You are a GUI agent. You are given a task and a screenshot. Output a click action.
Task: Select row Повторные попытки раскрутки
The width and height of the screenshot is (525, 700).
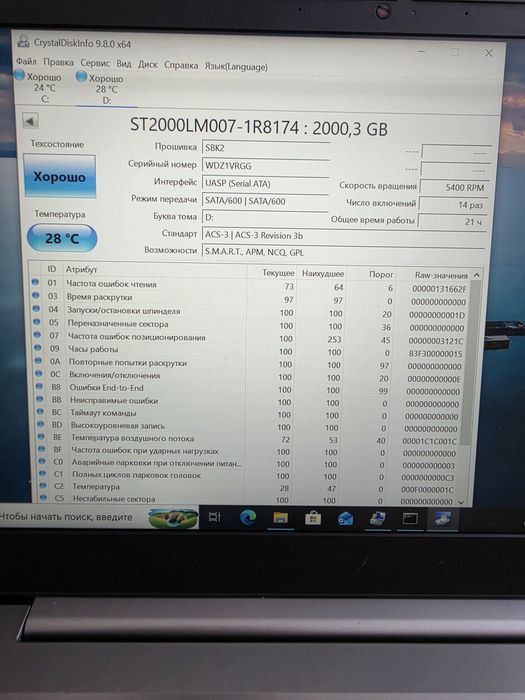(x=250, y=363)
